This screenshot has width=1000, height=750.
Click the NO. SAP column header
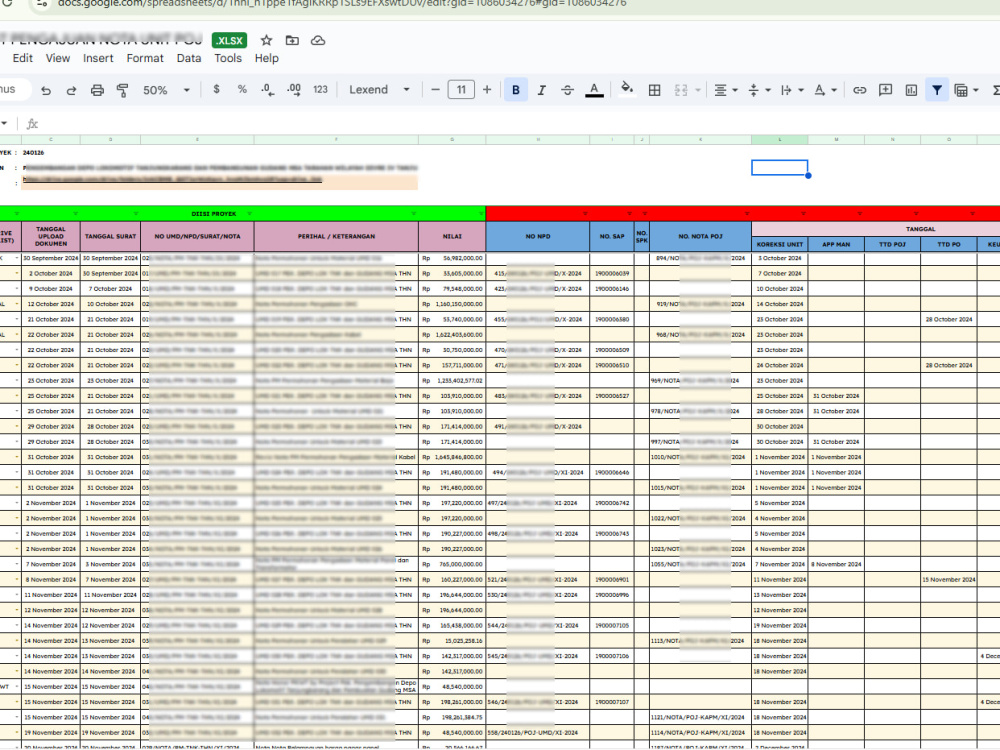[x=612, y=237]
